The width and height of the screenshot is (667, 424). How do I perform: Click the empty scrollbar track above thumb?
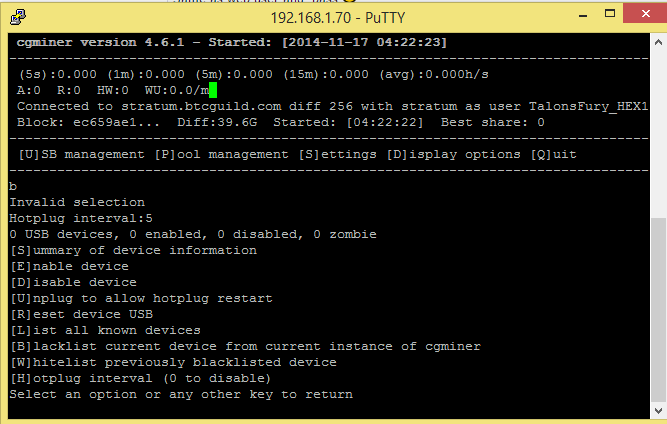[x=658, y=134]
